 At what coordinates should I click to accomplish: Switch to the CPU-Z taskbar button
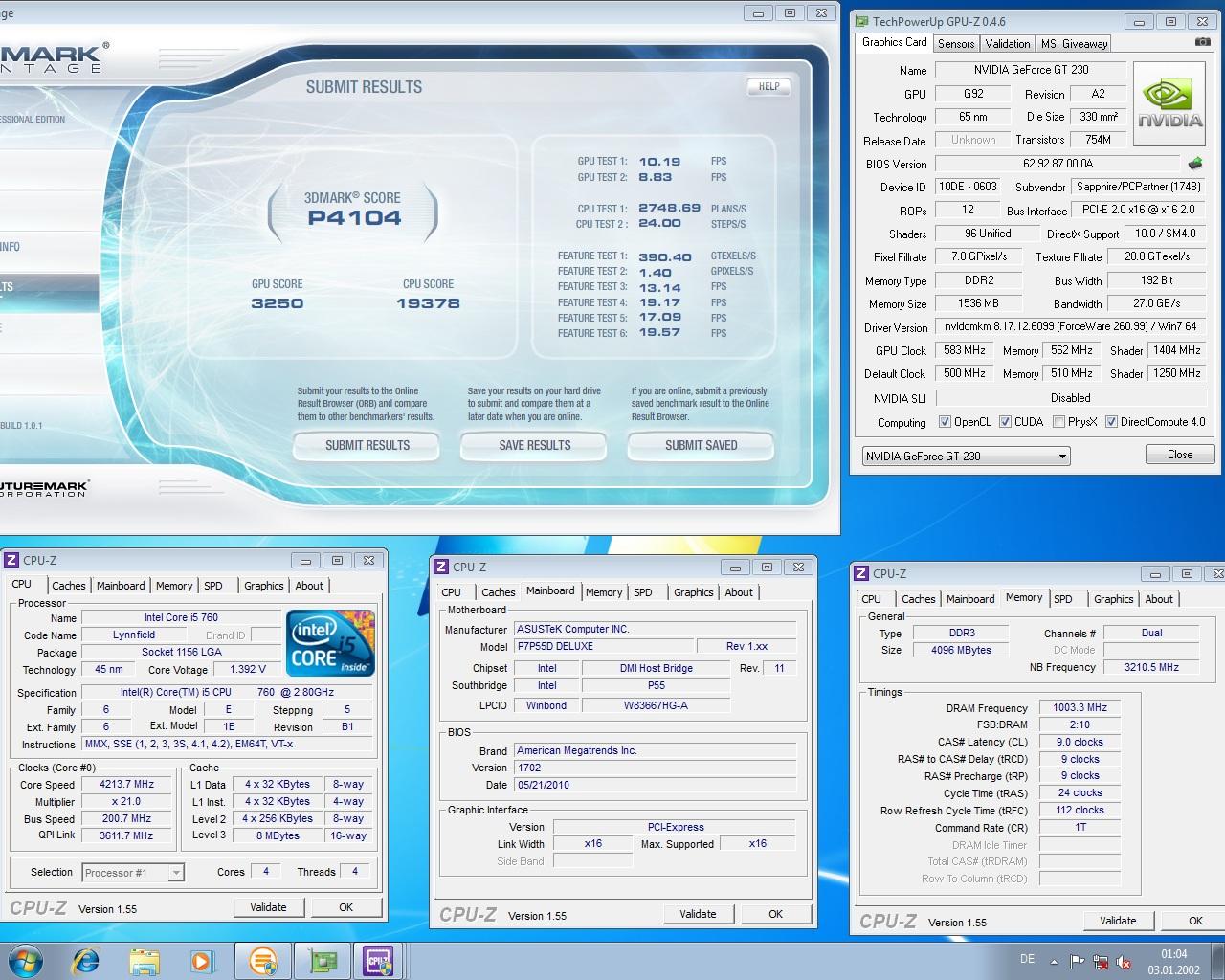379,960
